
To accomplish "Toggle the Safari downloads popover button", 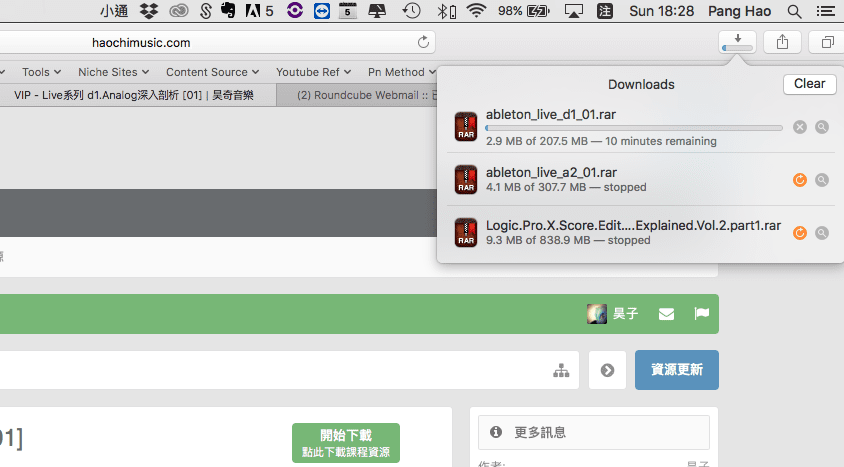I will point(737,42).
